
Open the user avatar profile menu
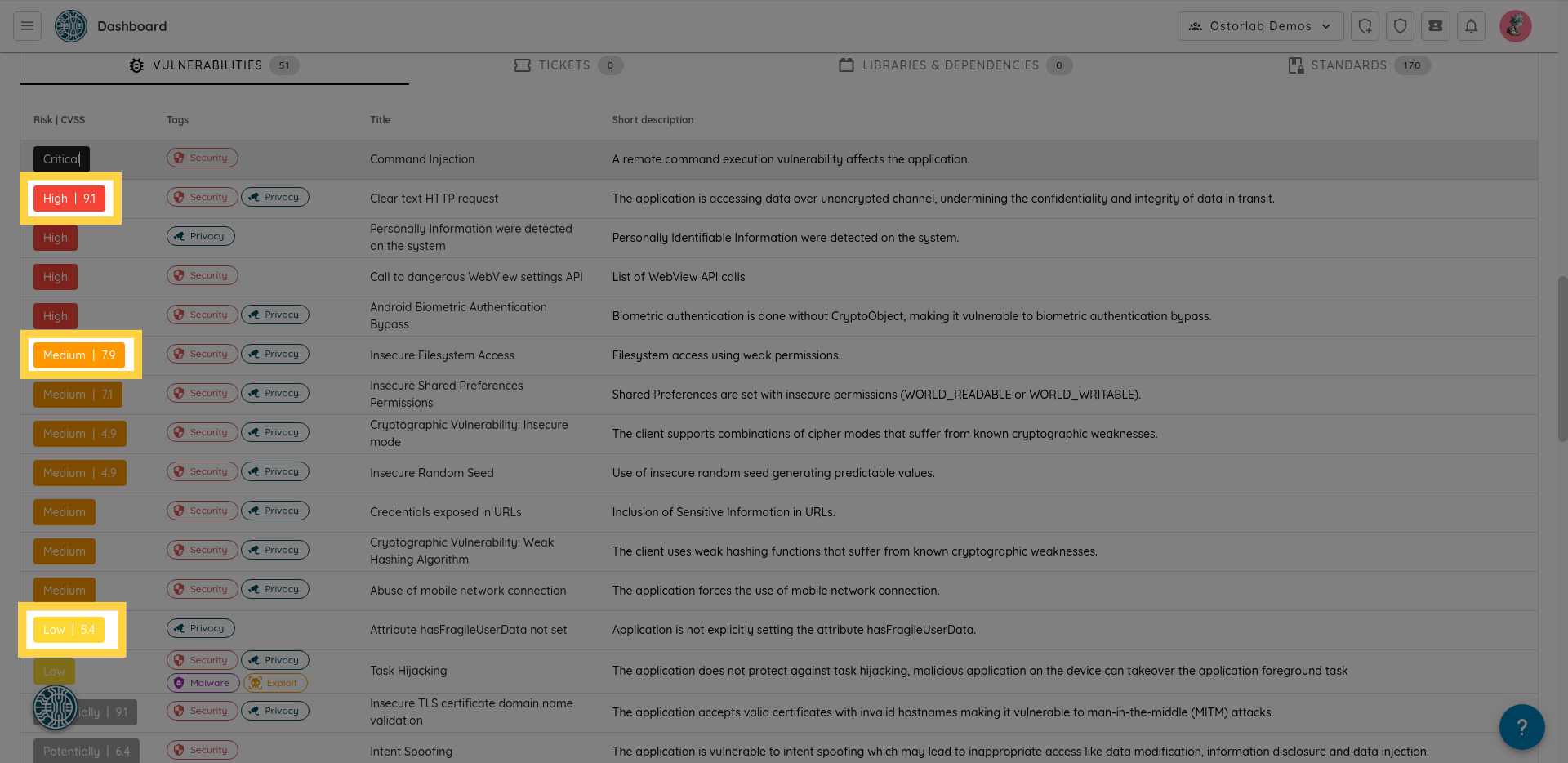pos(1515,26)
